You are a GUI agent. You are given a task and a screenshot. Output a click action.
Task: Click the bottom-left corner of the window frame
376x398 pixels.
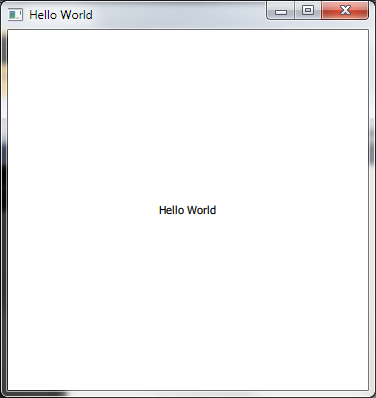click(x=4, y=394)
